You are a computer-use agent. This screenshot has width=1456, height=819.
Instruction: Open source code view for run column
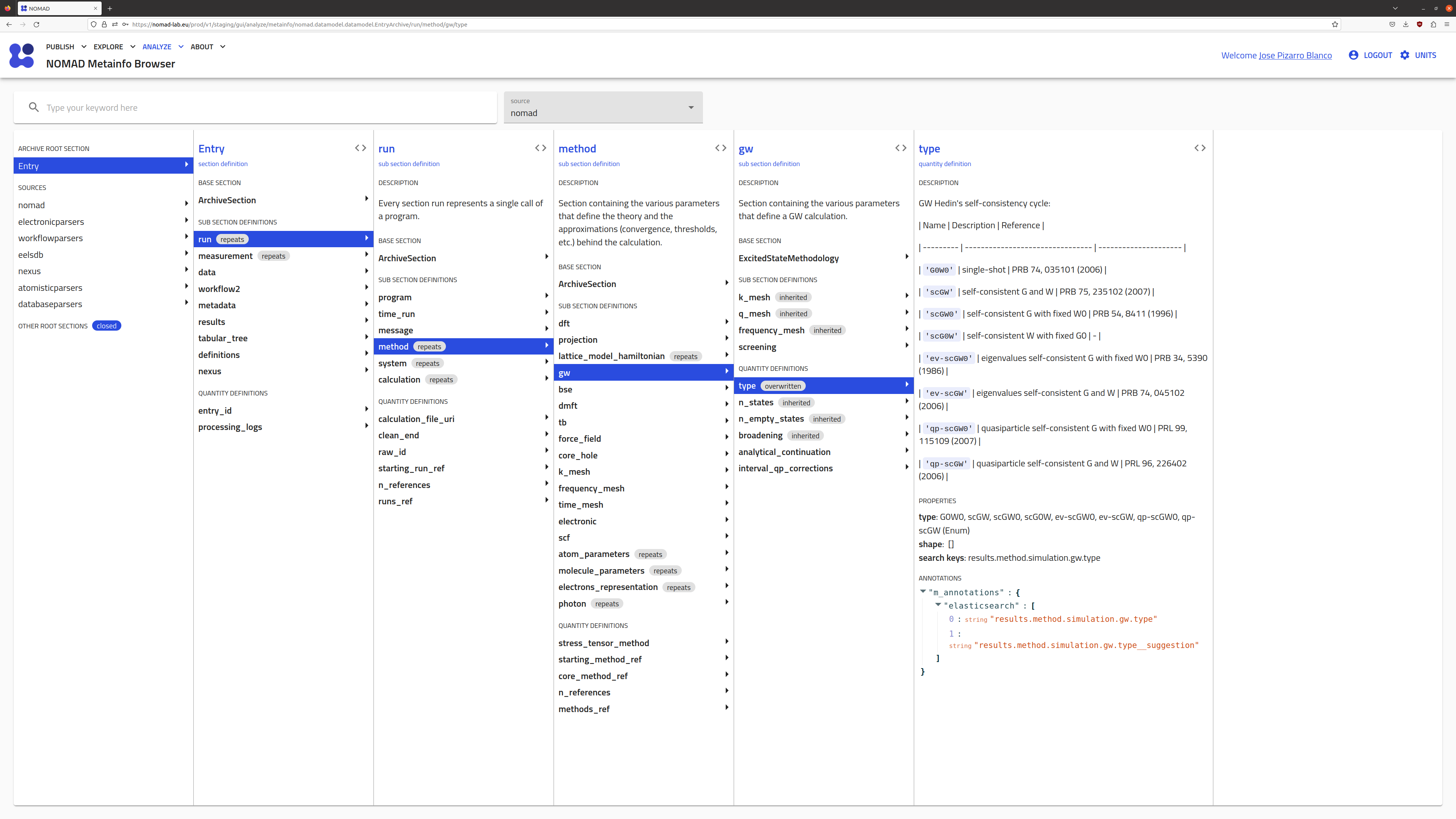coord(540,148)
